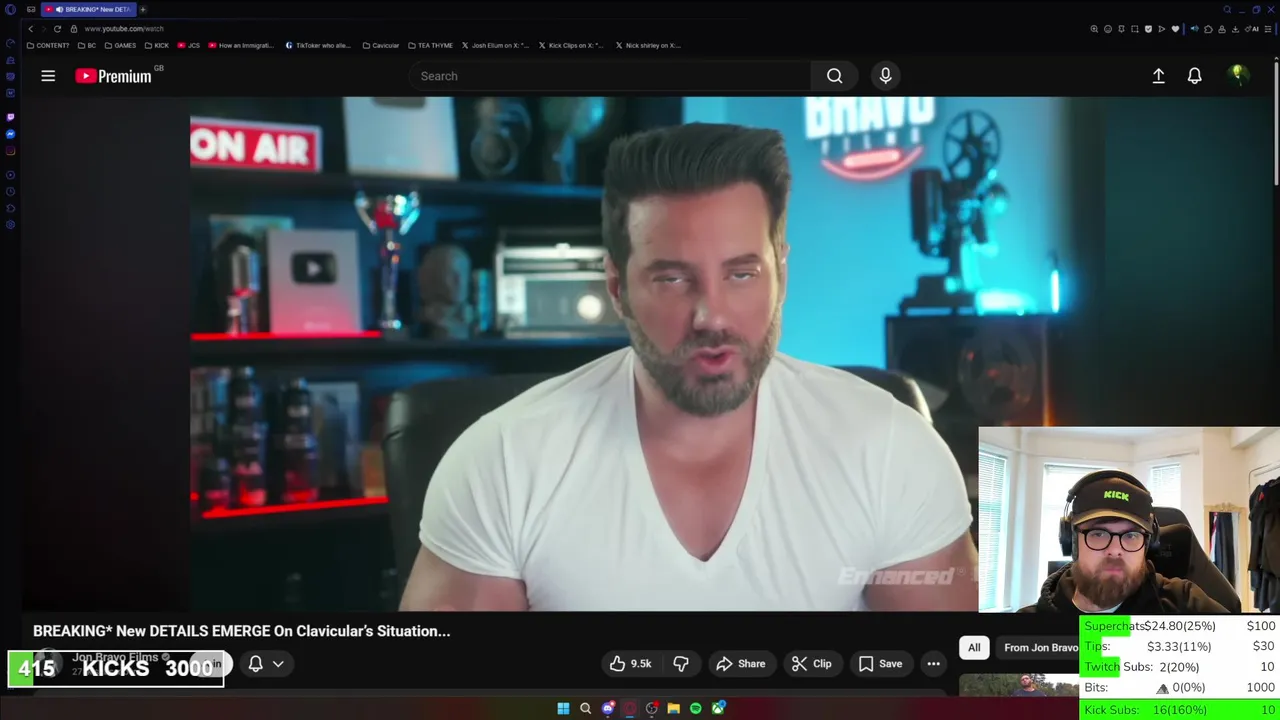
Task: Click the video title BREAKING* New DETAILS EMERGE
Action: 241,631
